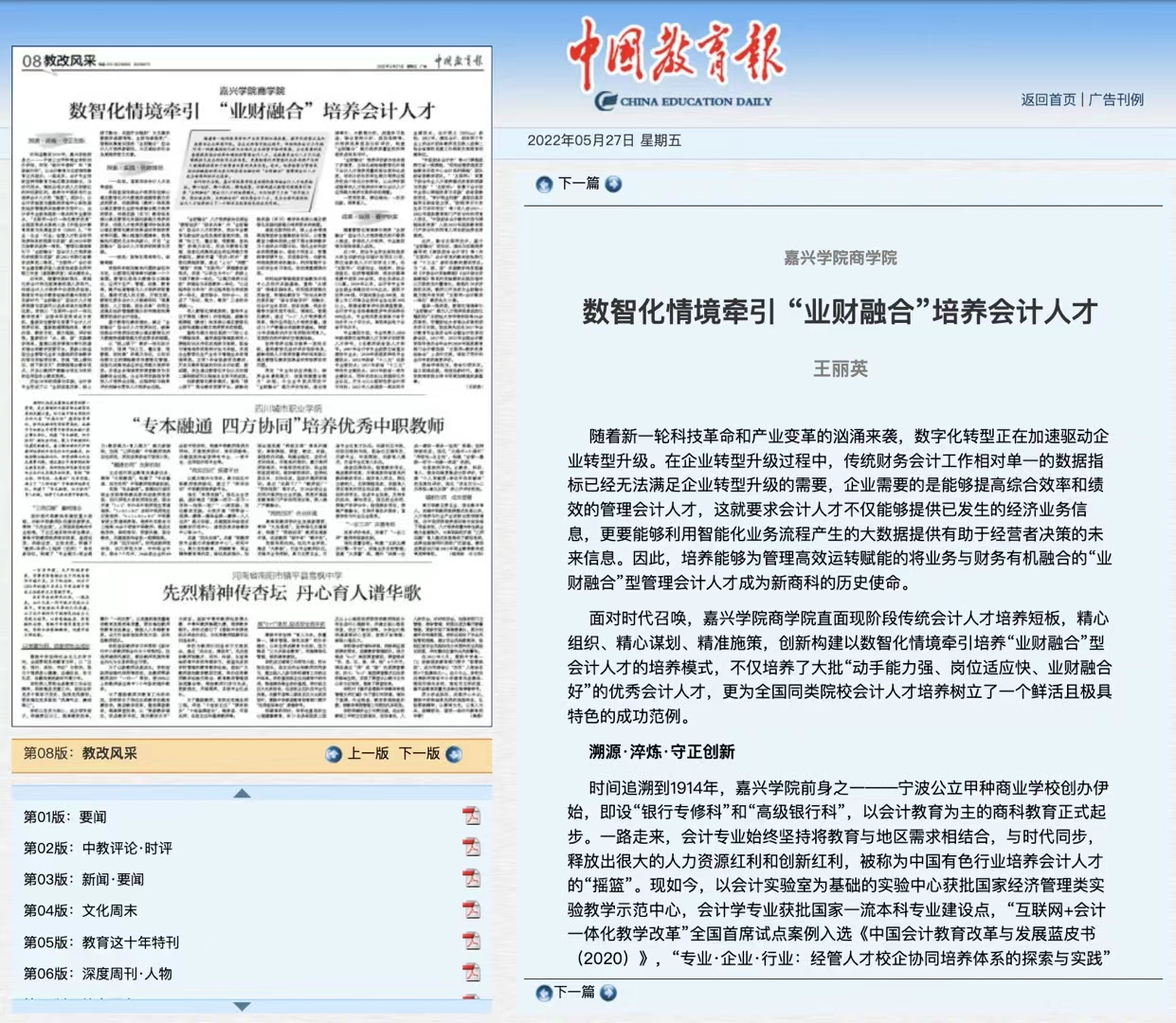The image size is (1176, 1023).
Task: Click the right-arrow icon after top 下一篇
Action: click(613, 184)
